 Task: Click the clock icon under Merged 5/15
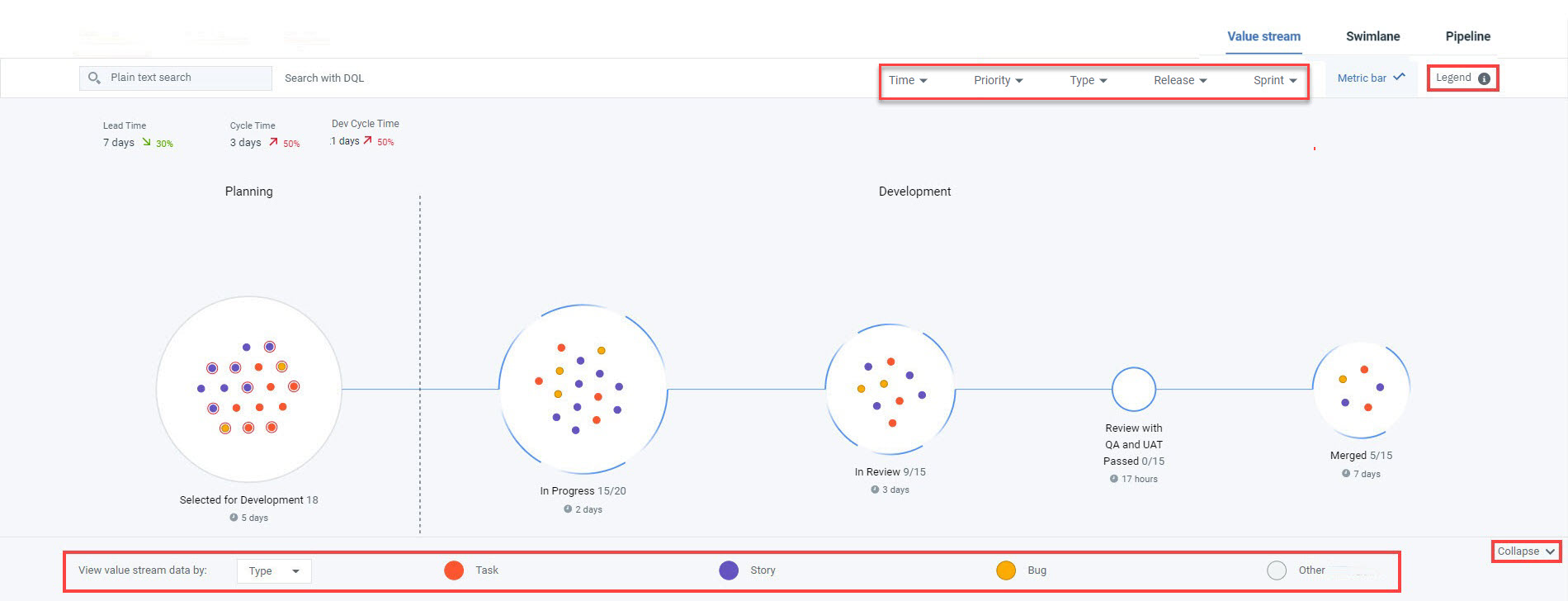pyautogui.click(x=1345, y=474)
